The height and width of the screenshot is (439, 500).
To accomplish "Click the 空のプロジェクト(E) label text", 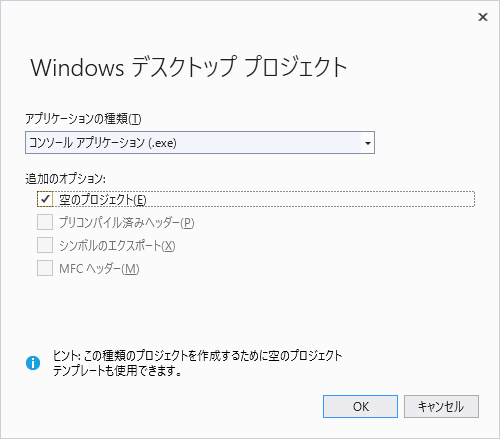I will pos(103,200).
